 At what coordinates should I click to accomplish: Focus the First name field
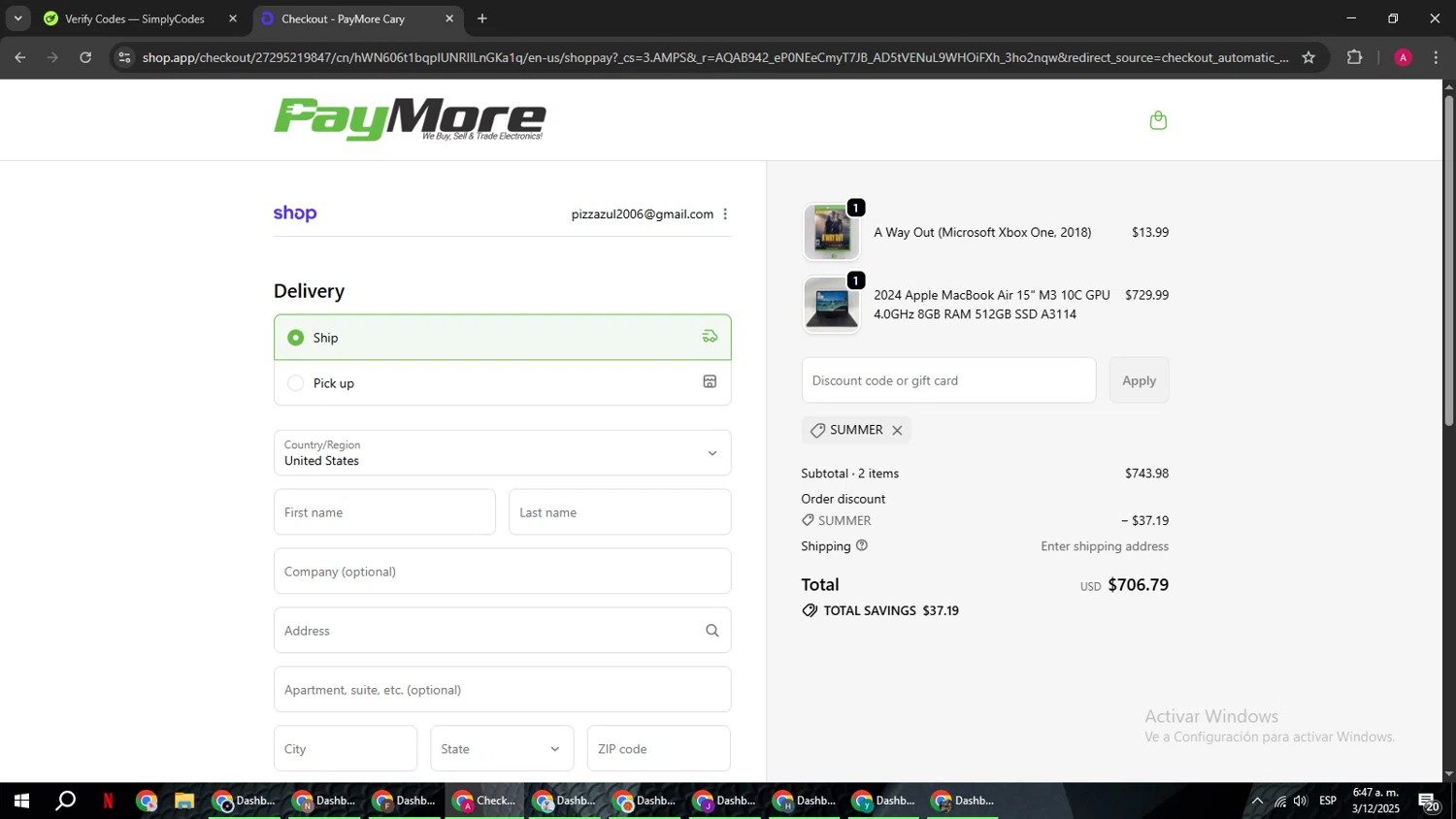coord(384,512)
